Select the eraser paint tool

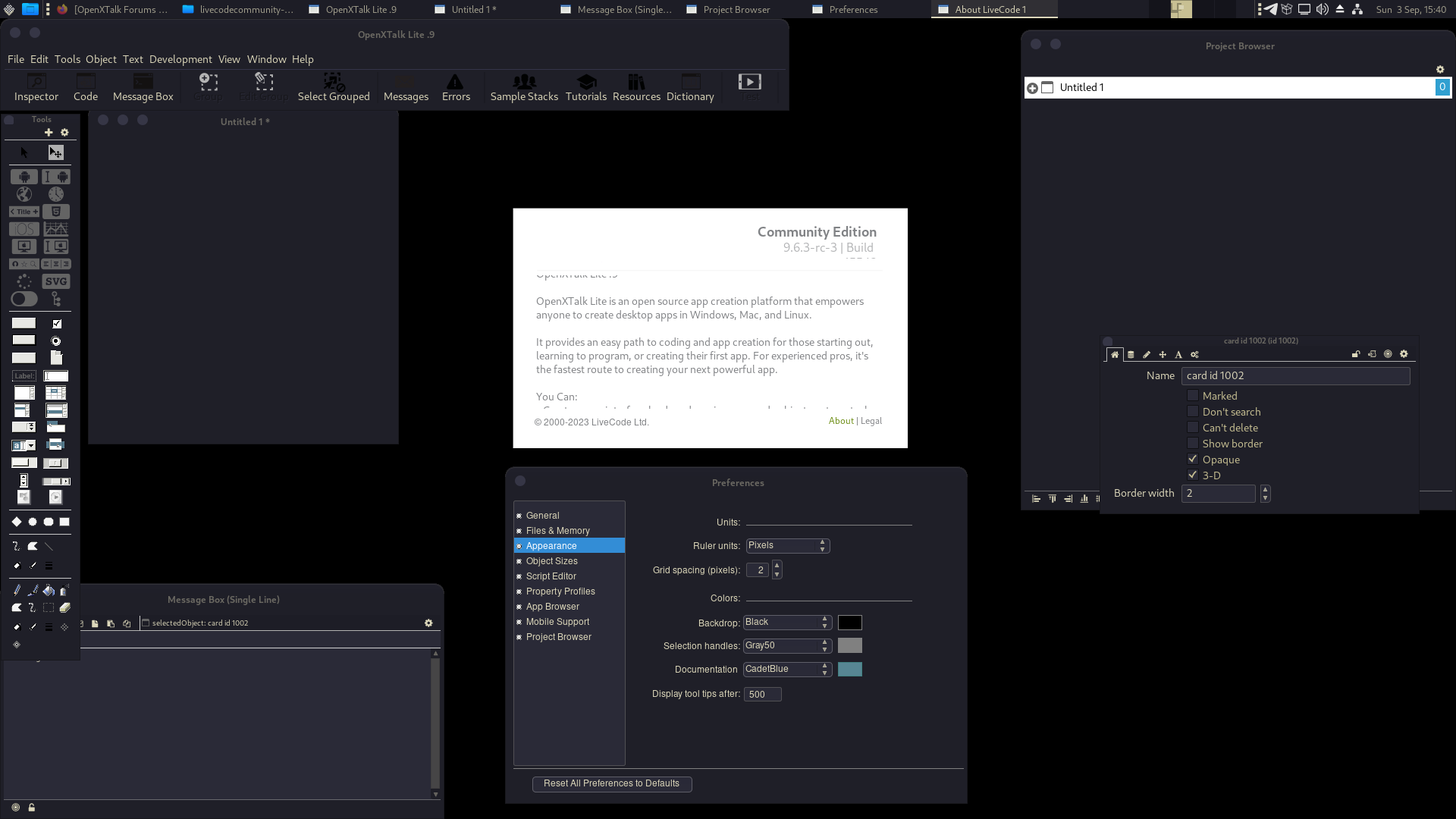64,607
